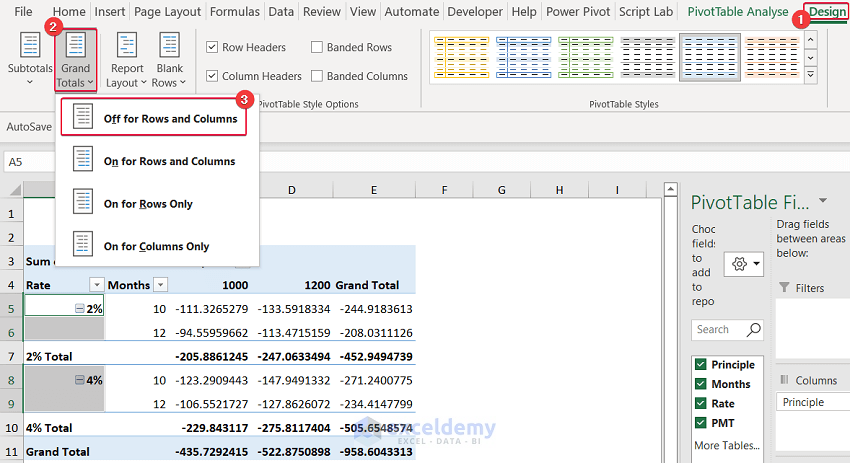Image resolution: width=850 pixels, height=463 pixels.
Task: Choose Off for Rows and Columns
Action: tap(154, 117)
